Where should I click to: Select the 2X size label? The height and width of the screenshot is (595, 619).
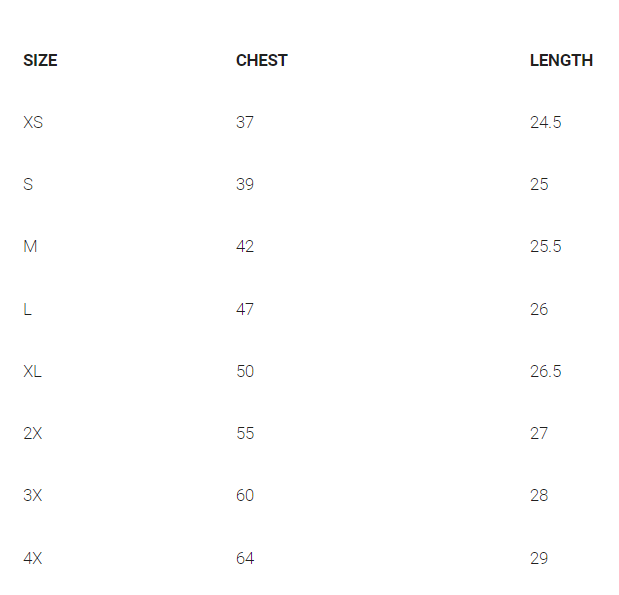coord(33,433)
